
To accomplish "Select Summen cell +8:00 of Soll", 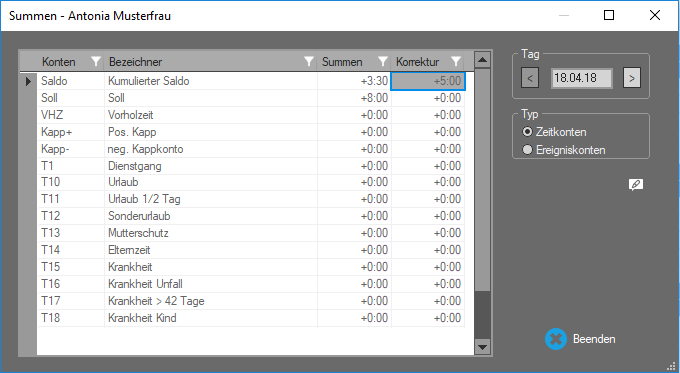I will click(354, 98).
